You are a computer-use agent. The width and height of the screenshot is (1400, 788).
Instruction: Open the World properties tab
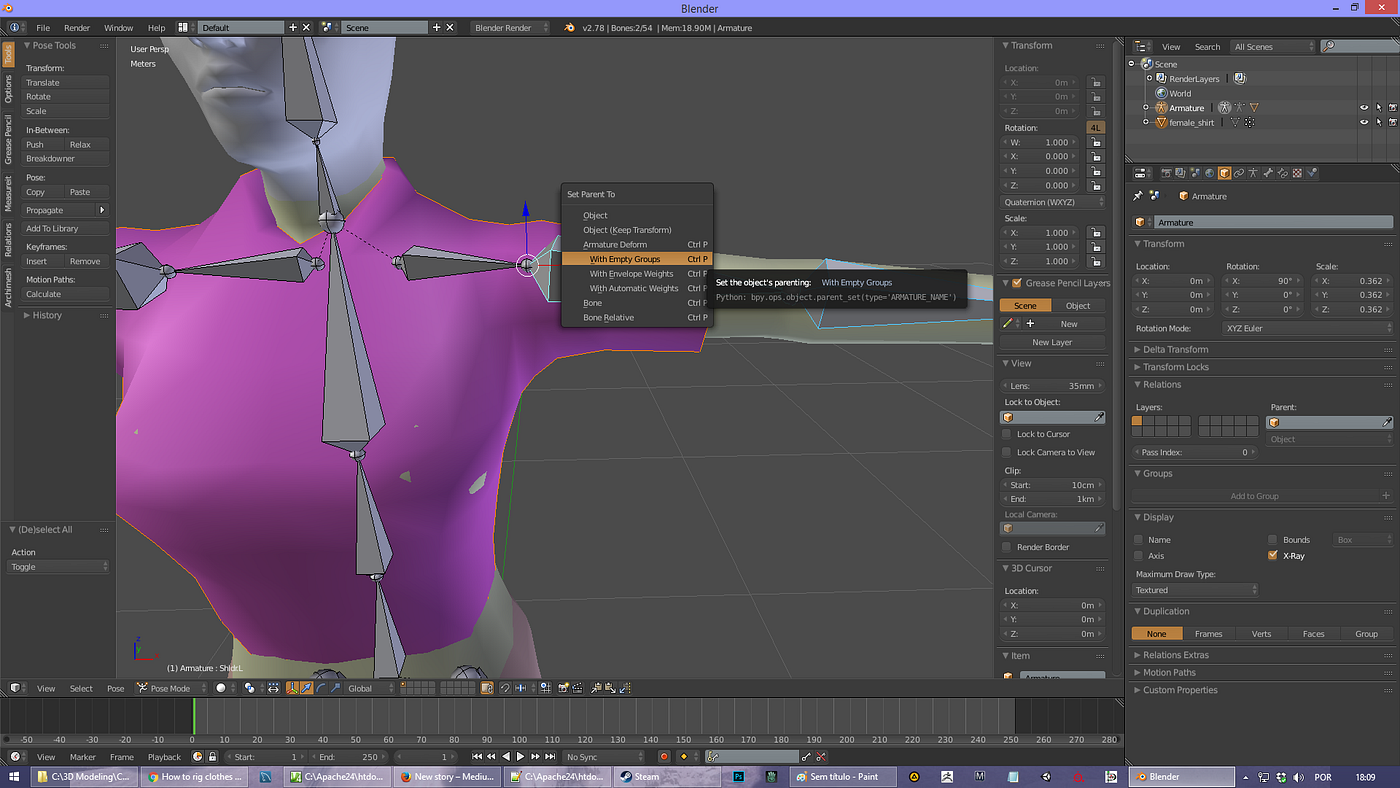(x=1210, y=172)
